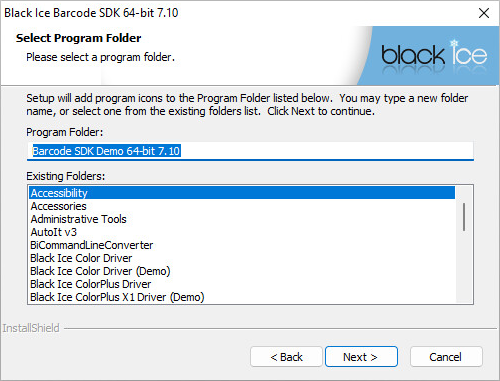Click the folder list scrollbar thumb
This screenshot has width=500, height=381.
pos(464,217)
